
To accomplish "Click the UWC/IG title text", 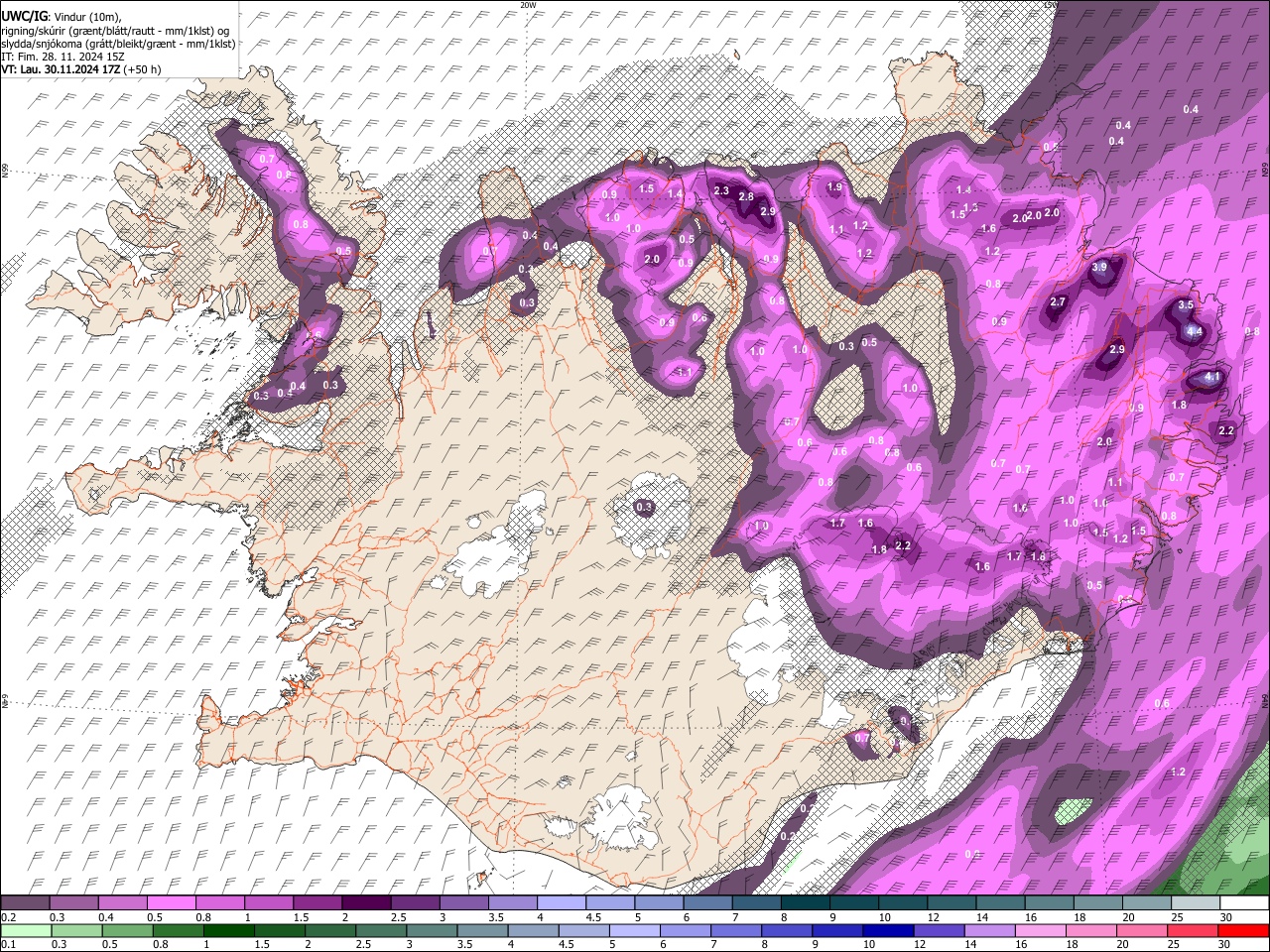I will (x=23, y=17).
